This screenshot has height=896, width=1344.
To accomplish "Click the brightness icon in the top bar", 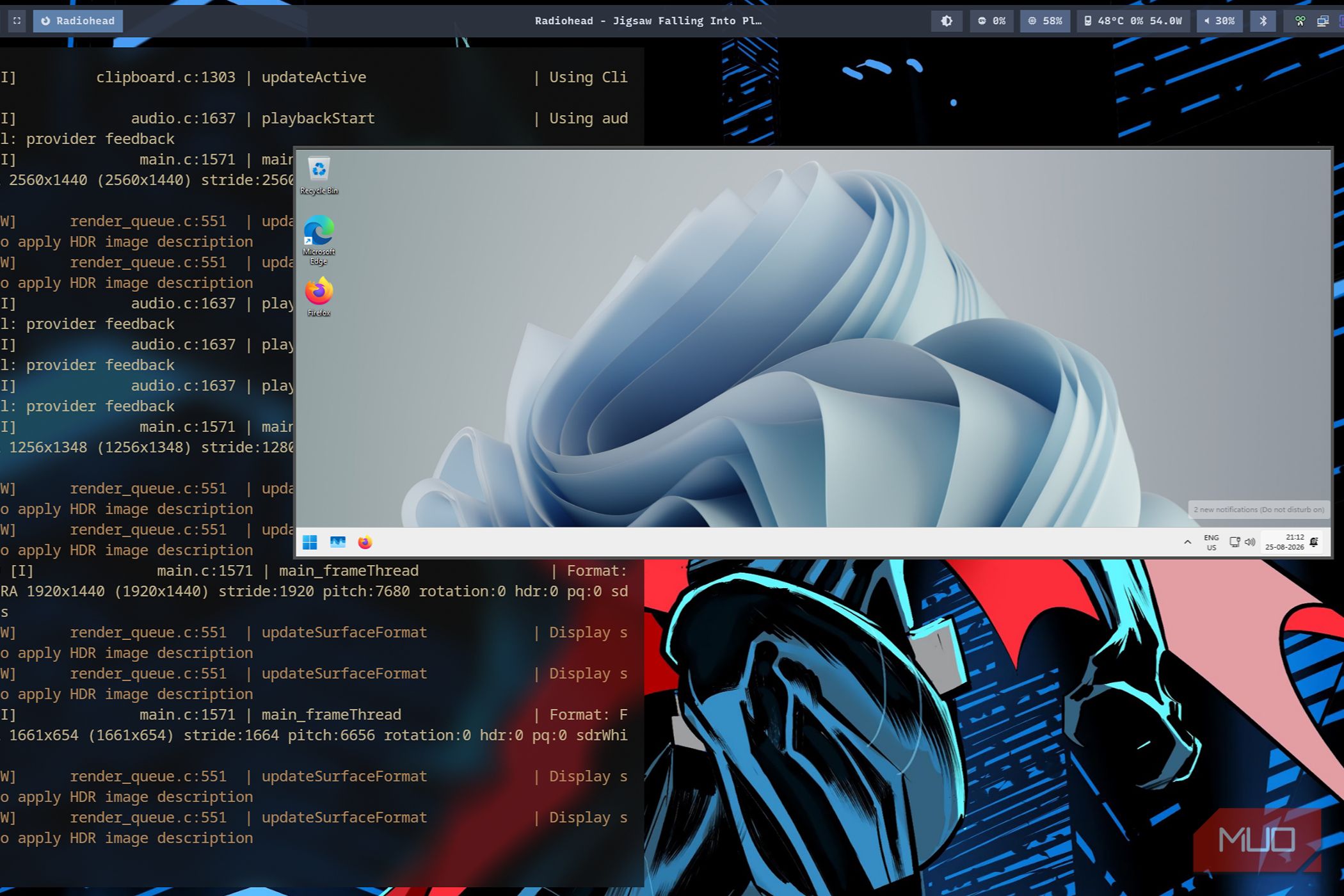I will [947, 20].
